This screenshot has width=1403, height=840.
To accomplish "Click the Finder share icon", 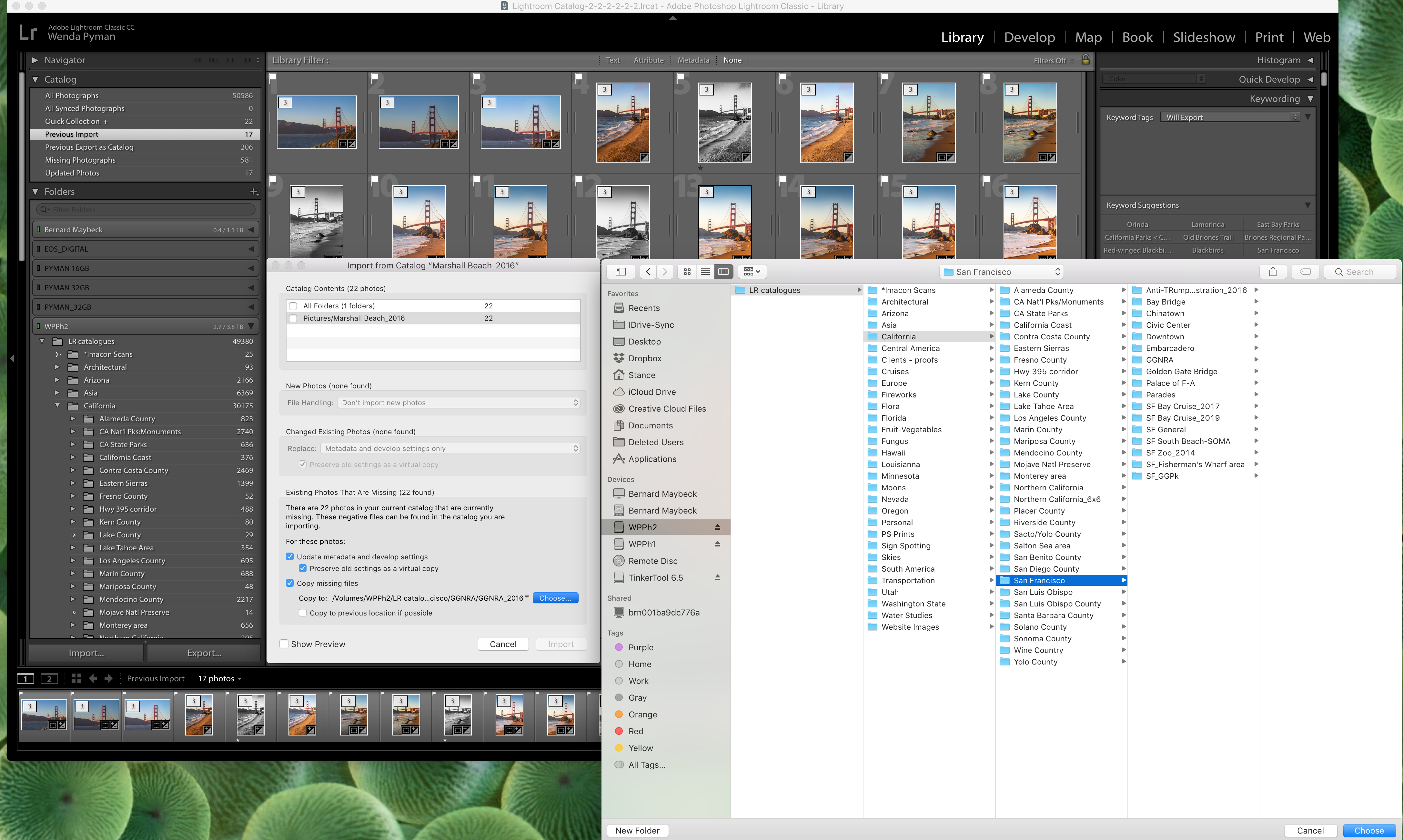I will click(x=1273, y=272).
